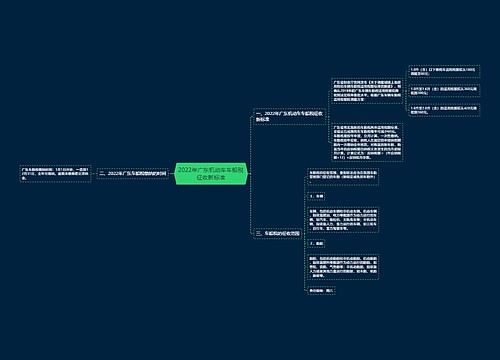
Task: Select the 1.6升至2.0升(含) tax rate leaf node
Action: tap(444, 110)
